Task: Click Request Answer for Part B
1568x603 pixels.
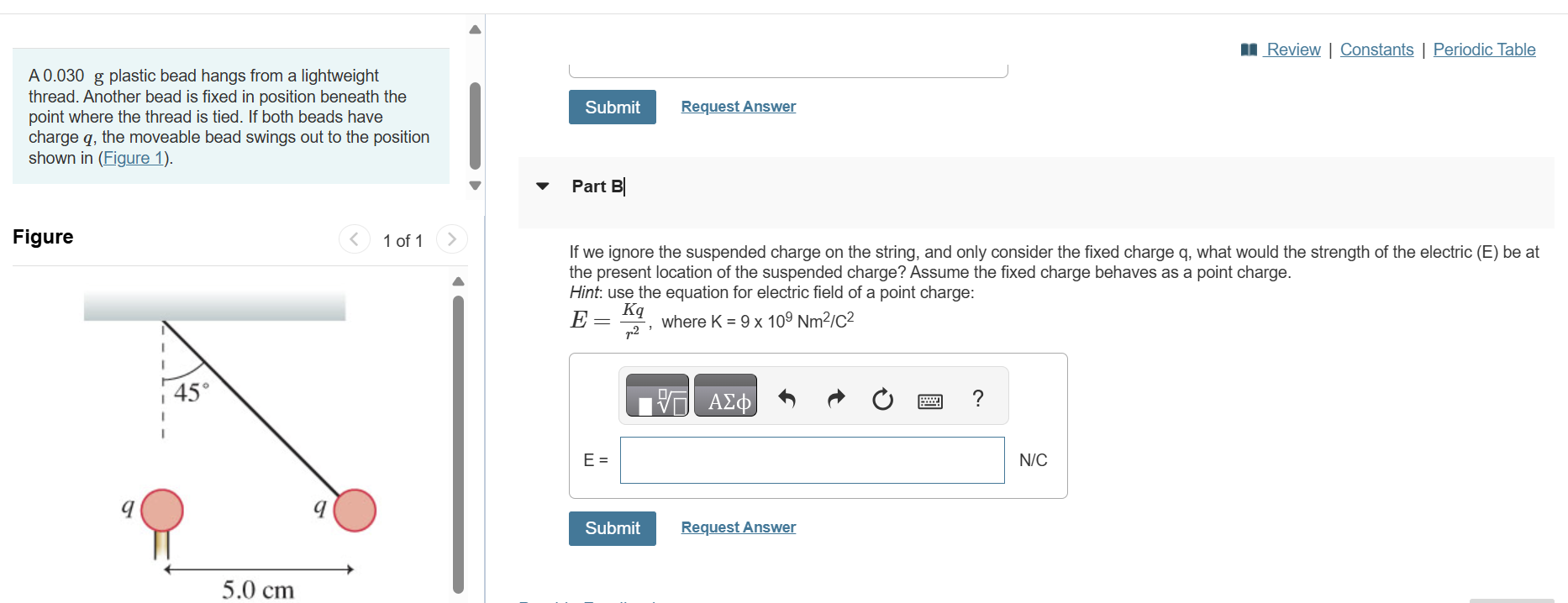Action: 738,527
